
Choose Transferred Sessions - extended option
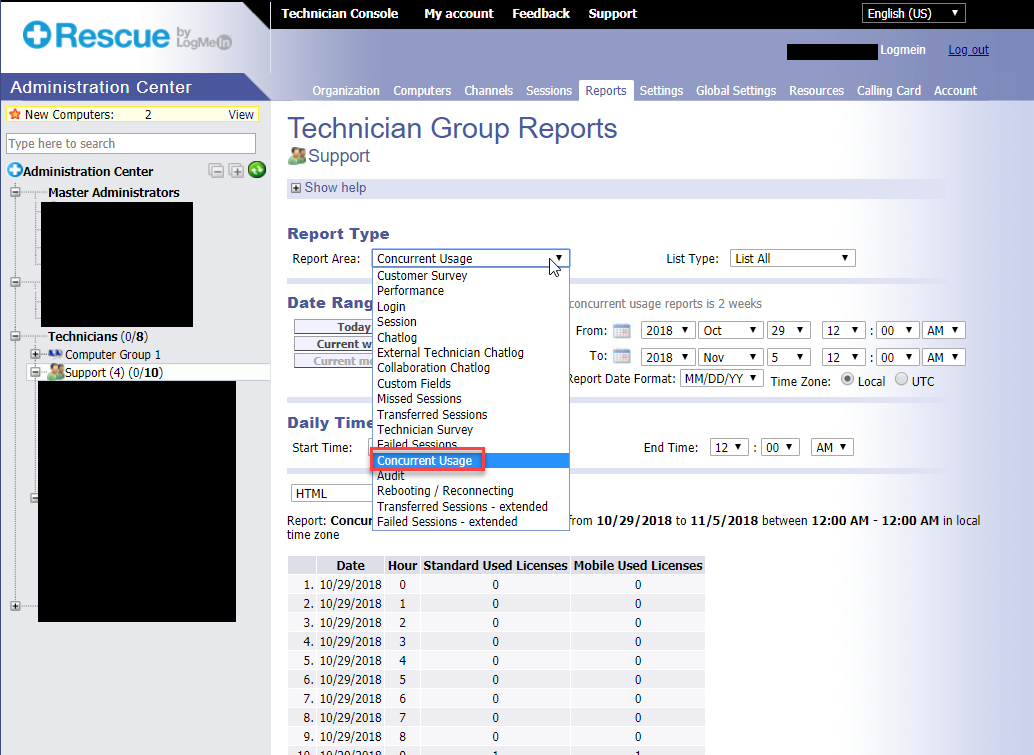coord(470,506)
